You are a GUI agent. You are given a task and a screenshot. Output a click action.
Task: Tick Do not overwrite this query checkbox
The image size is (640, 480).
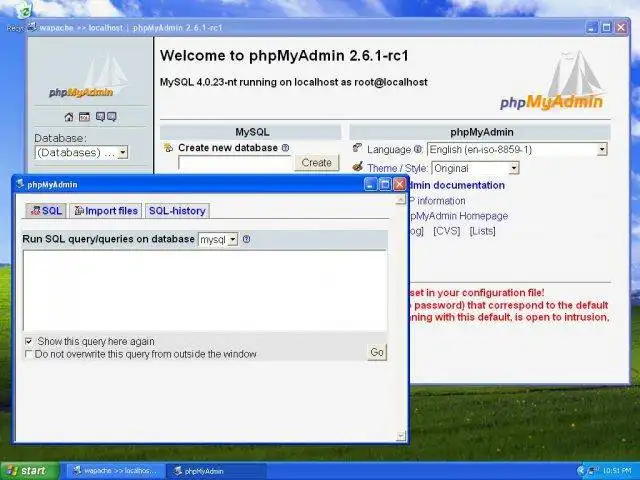pyautogui.click(x=29, y=354)
